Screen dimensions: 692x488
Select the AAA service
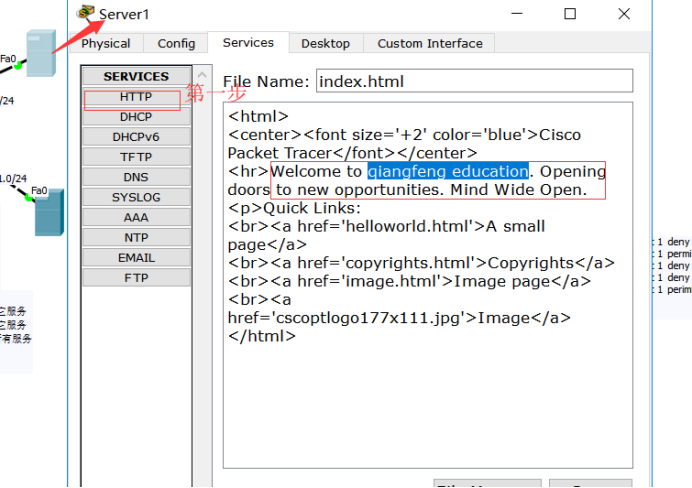tap(136, 218)
